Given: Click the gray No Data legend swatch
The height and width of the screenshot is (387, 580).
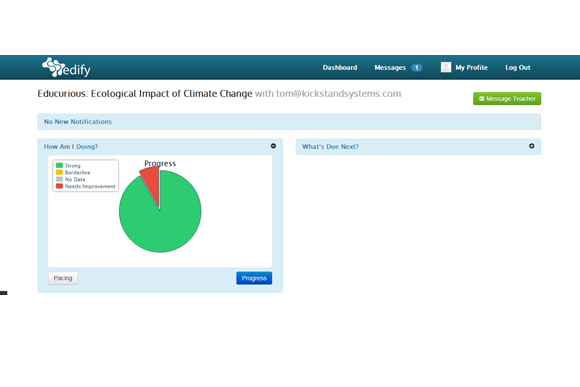Looking at the screenshot, I should tap(59, 179).
